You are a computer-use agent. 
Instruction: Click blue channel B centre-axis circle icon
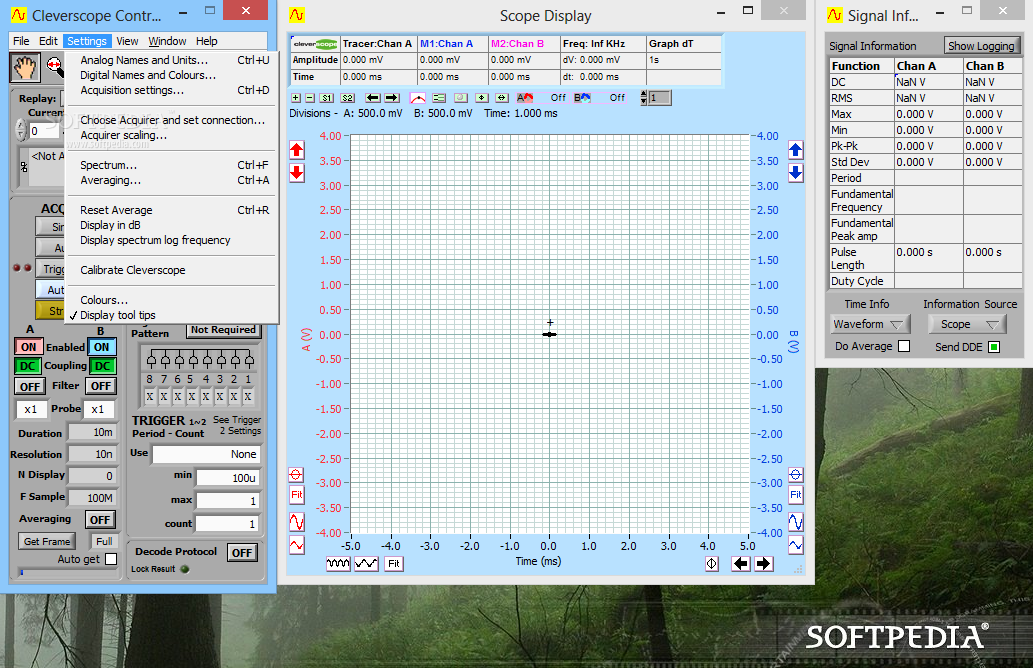(796, 475)
